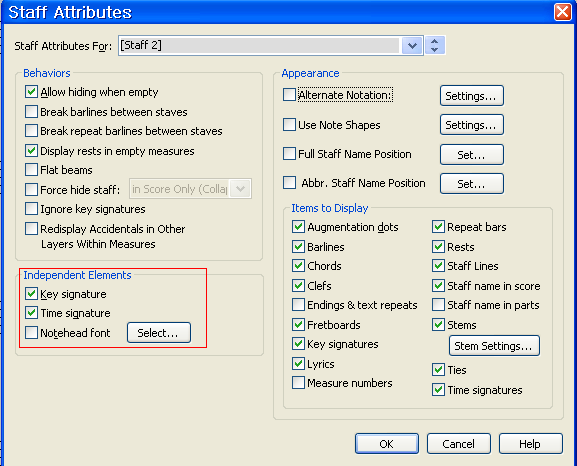Enable Abbr. Staff Name Position
This screenshot has width=577, height=466.
tap(289, 183)
